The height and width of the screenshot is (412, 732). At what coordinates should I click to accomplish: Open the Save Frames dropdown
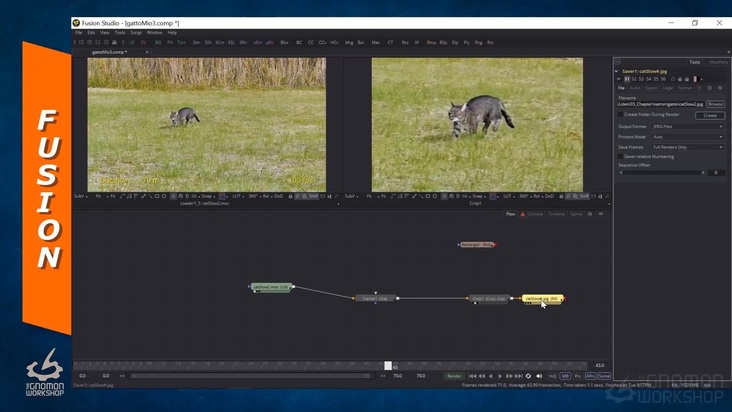pos(688,147)
